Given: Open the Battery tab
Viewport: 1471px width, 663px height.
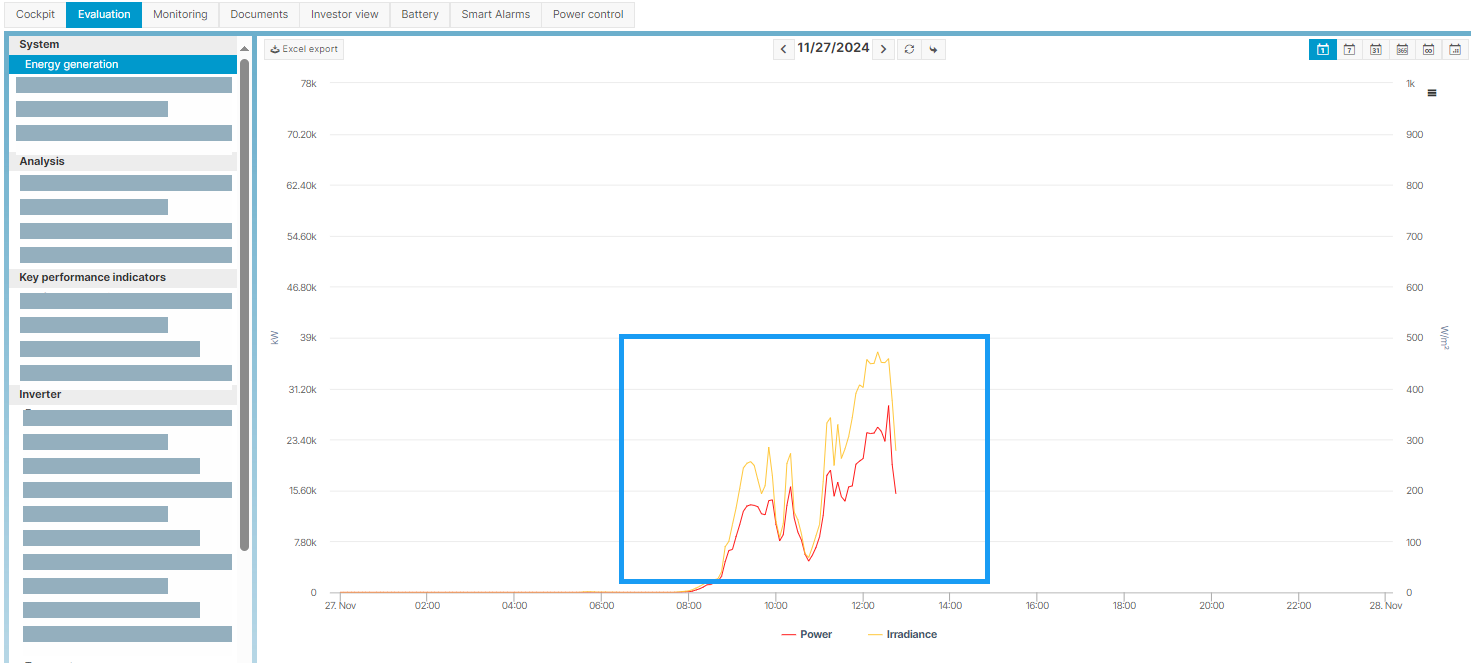Looking at the screenshot, I should coord(420,14).
